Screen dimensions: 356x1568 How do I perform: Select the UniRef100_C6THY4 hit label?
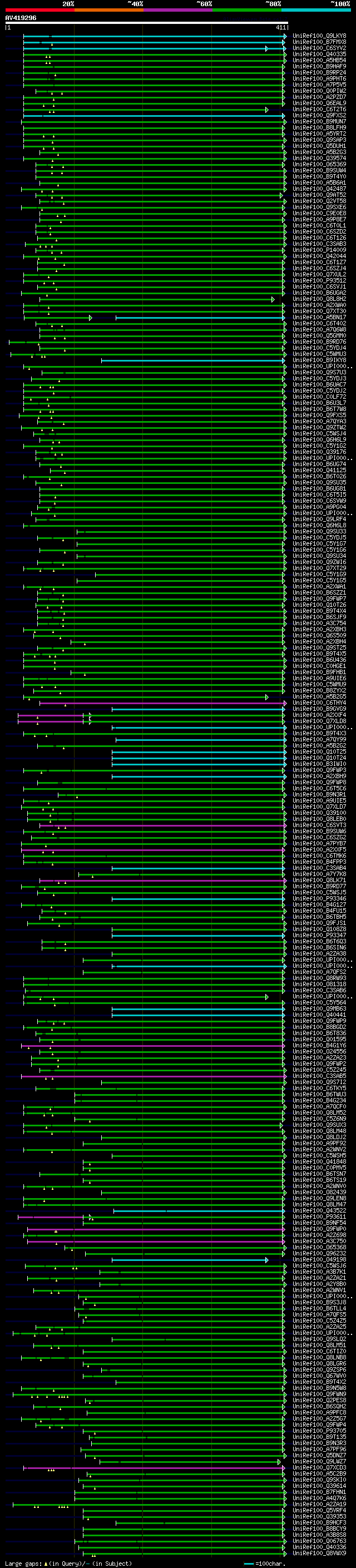coord(319,703)
